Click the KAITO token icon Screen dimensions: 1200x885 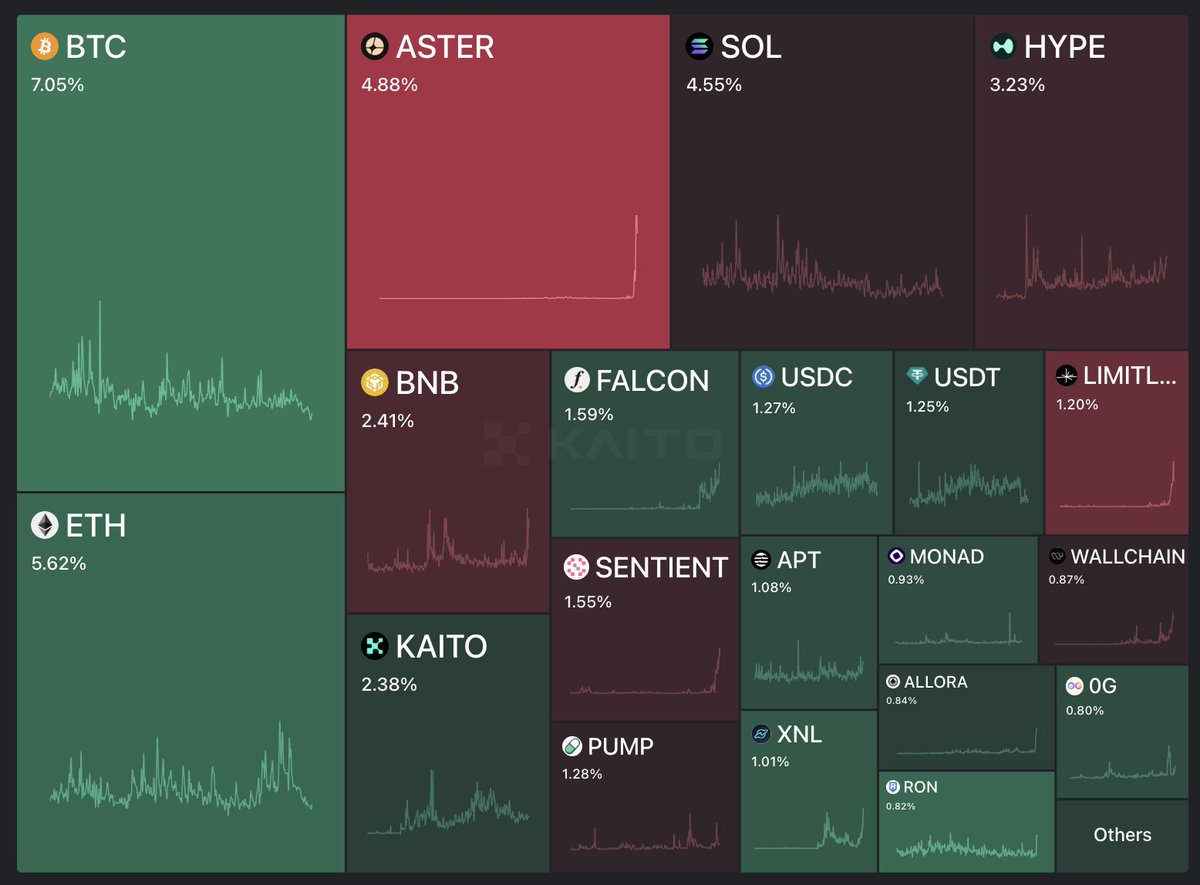click(x=375, y=646)
